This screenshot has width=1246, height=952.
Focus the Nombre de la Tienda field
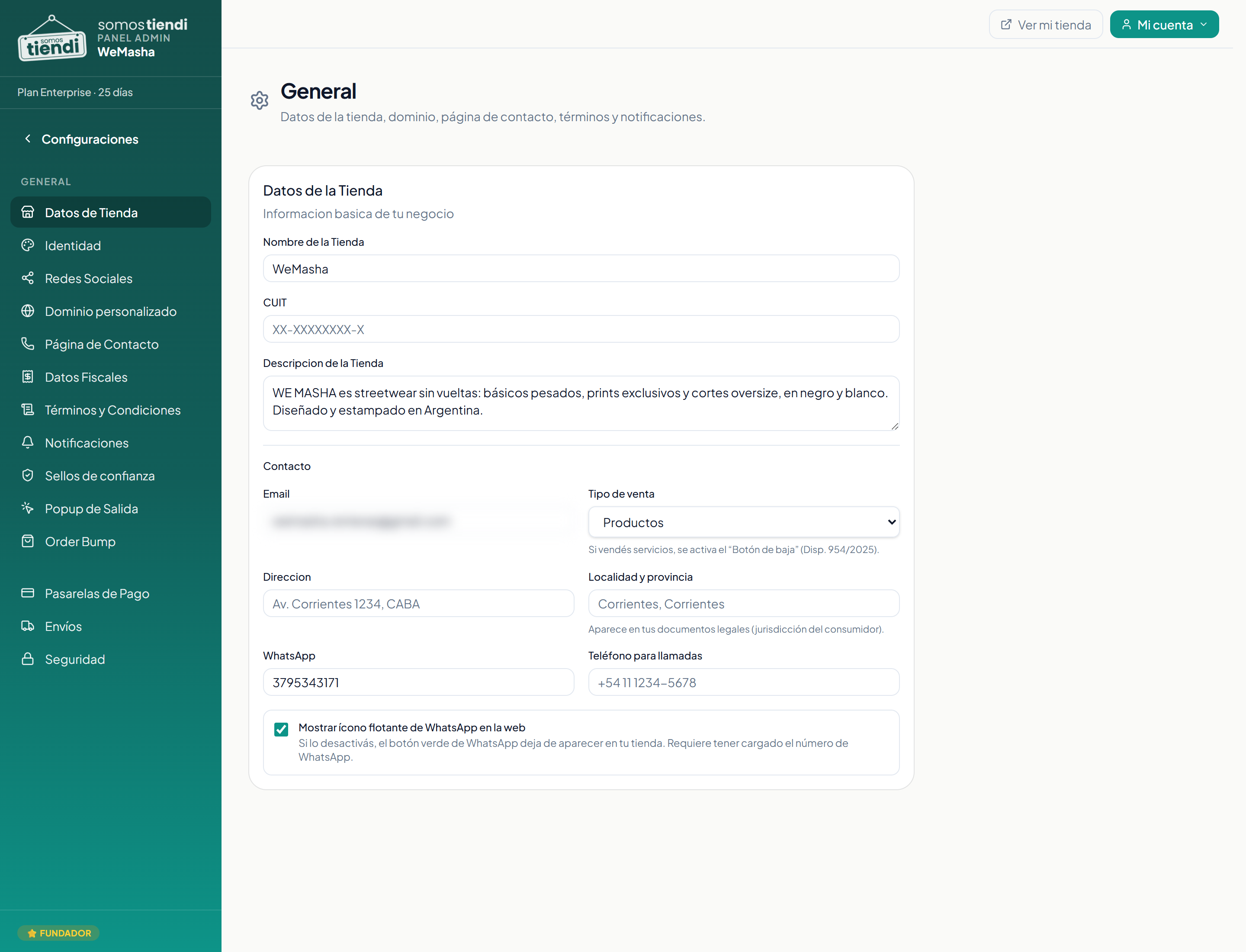[x=581, y=269]
